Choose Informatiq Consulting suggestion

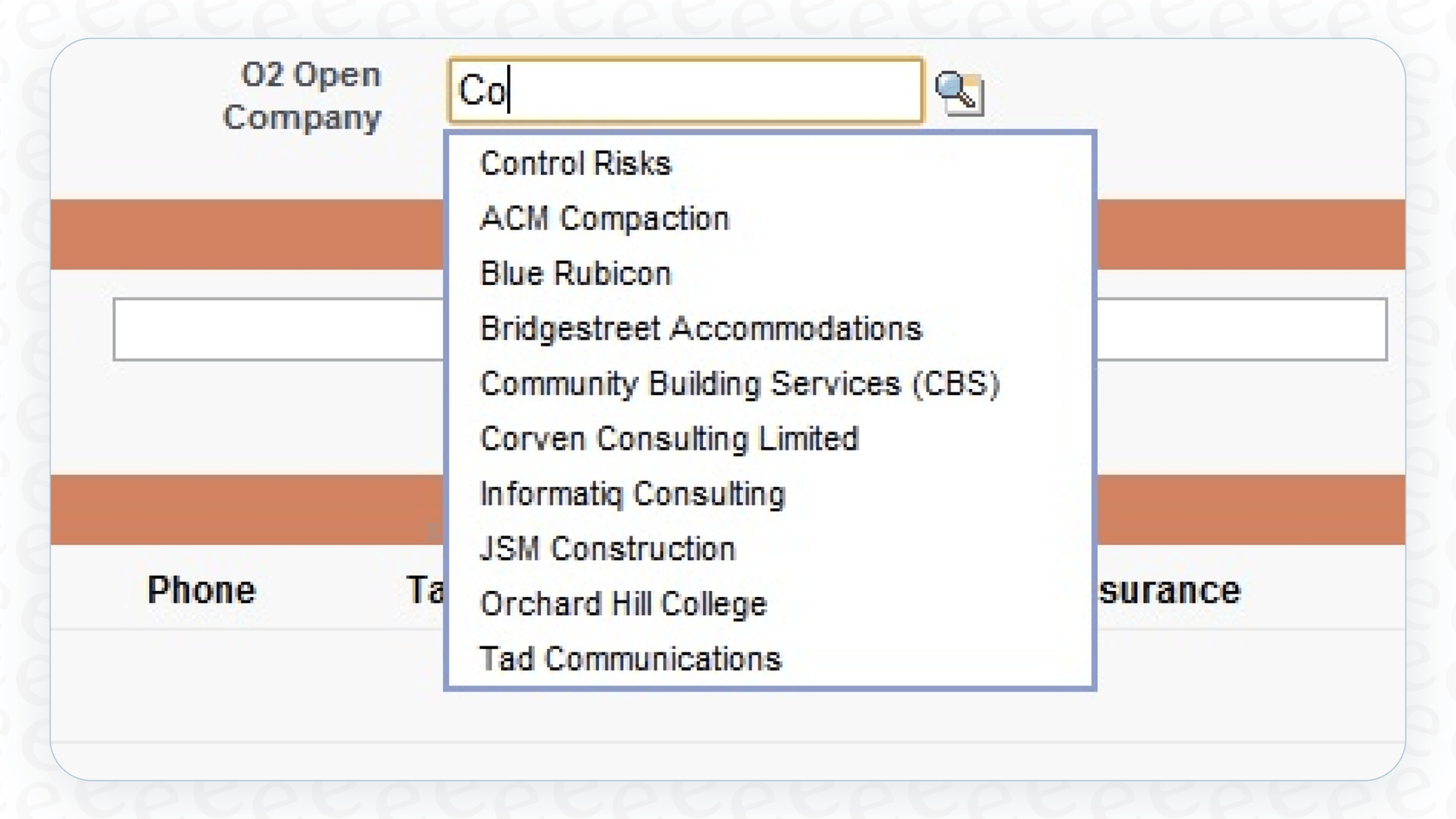tap(634, 494)
